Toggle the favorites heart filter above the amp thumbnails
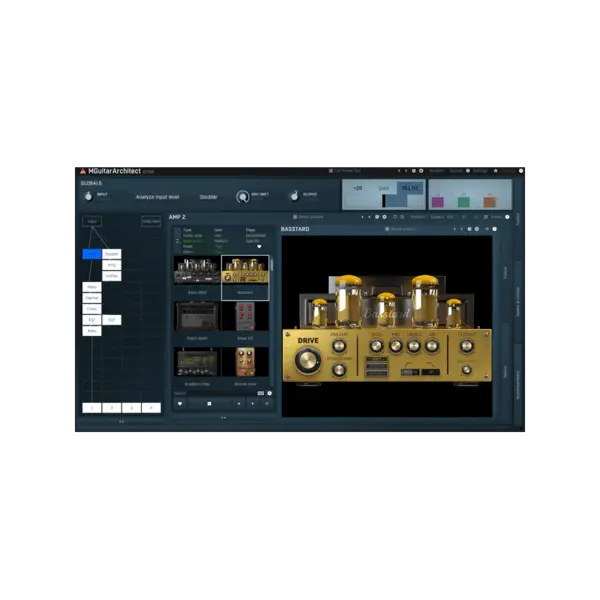The width and height of the screenshot is (600, 600). 259,246
